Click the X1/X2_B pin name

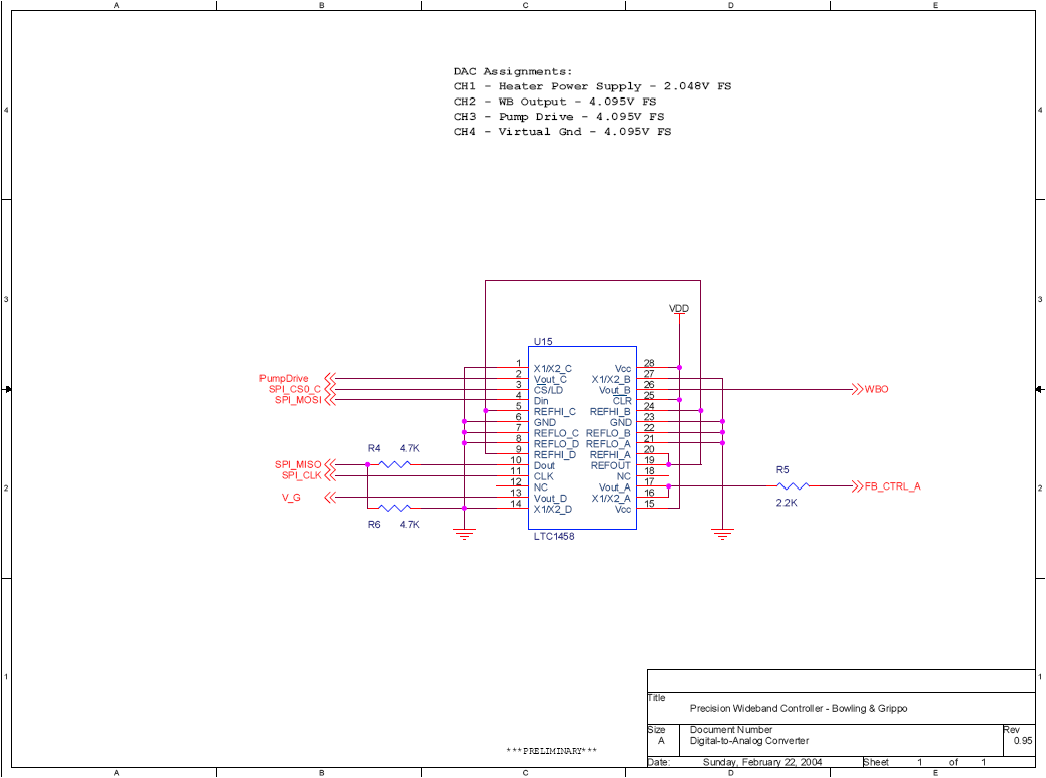pyautogui.click(x=611, y=379)
